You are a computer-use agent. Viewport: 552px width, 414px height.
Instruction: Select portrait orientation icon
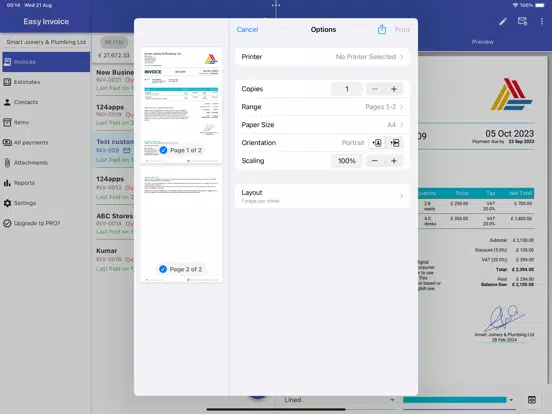coord(377,143)
